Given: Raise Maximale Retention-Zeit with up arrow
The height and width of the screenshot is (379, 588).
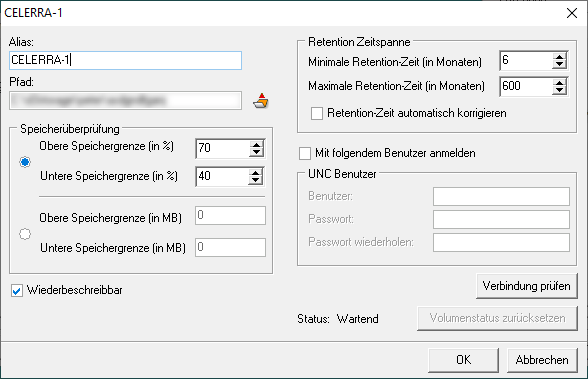Looking at the screenshot, I should [x=559, y=83].
